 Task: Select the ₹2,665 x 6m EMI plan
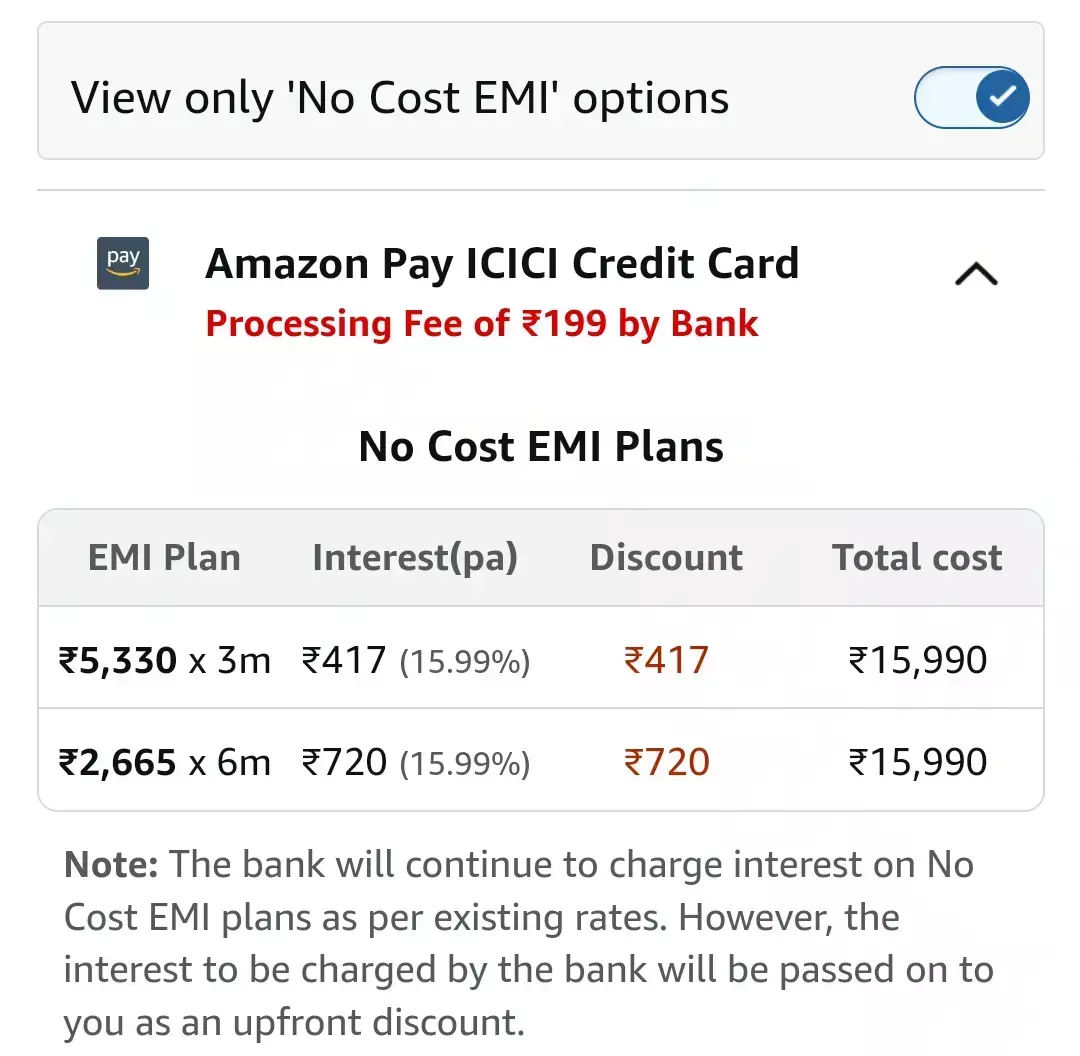pos(165,762)
